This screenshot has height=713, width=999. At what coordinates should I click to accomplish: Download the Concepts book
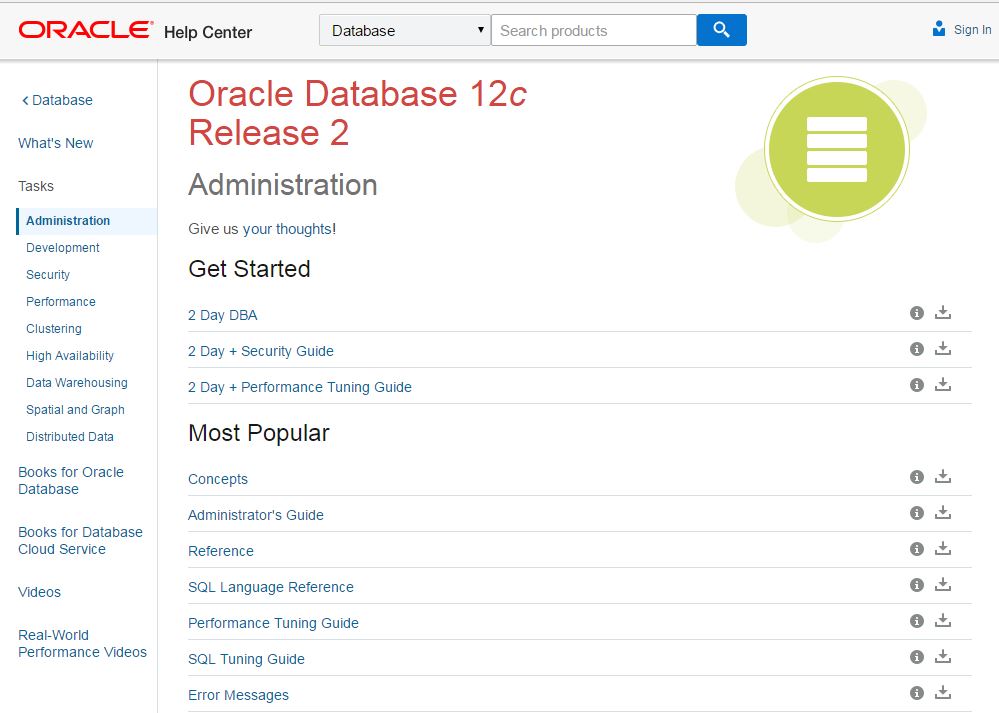click(943, 476)
